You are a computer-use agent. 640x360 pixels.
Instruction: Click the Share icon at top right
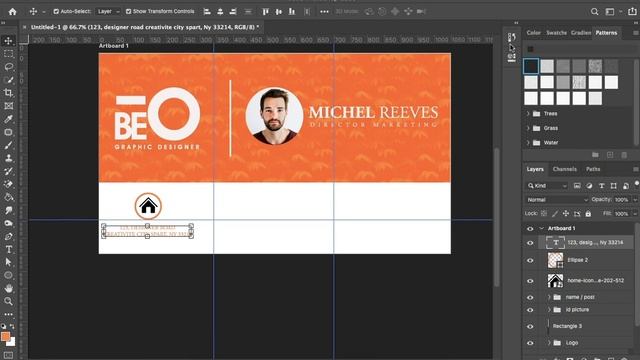[x=632, y=11]
